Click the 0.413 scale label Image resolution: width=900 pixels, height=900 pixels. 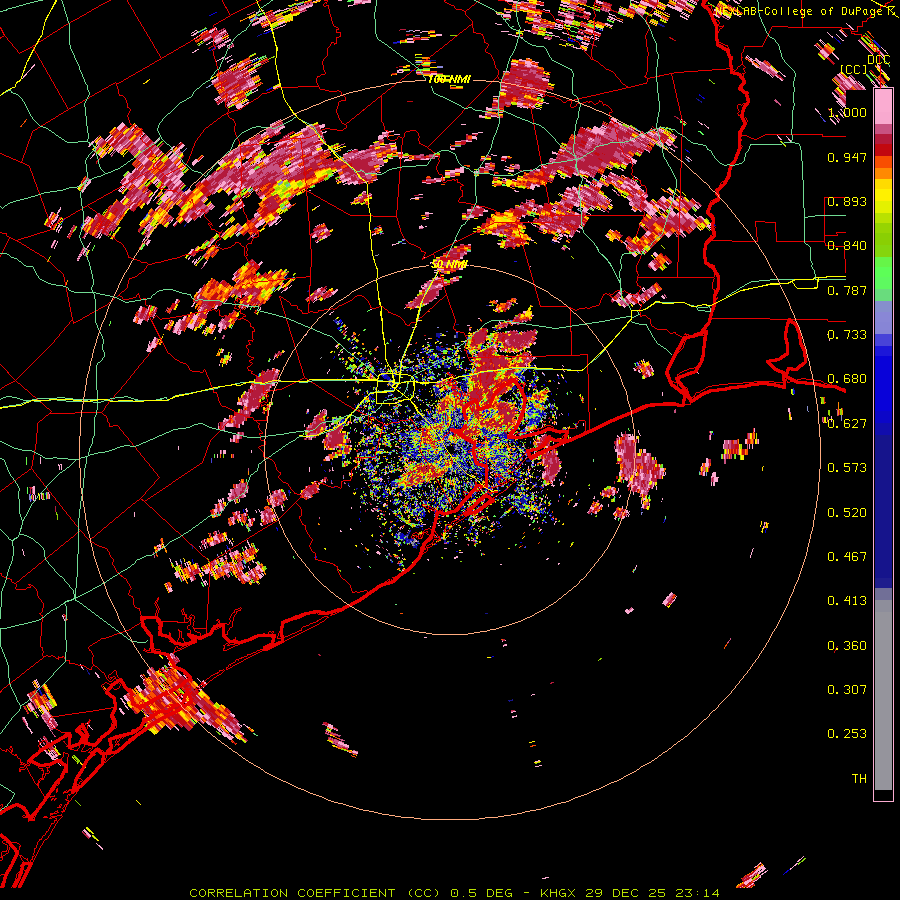point(847,601)
